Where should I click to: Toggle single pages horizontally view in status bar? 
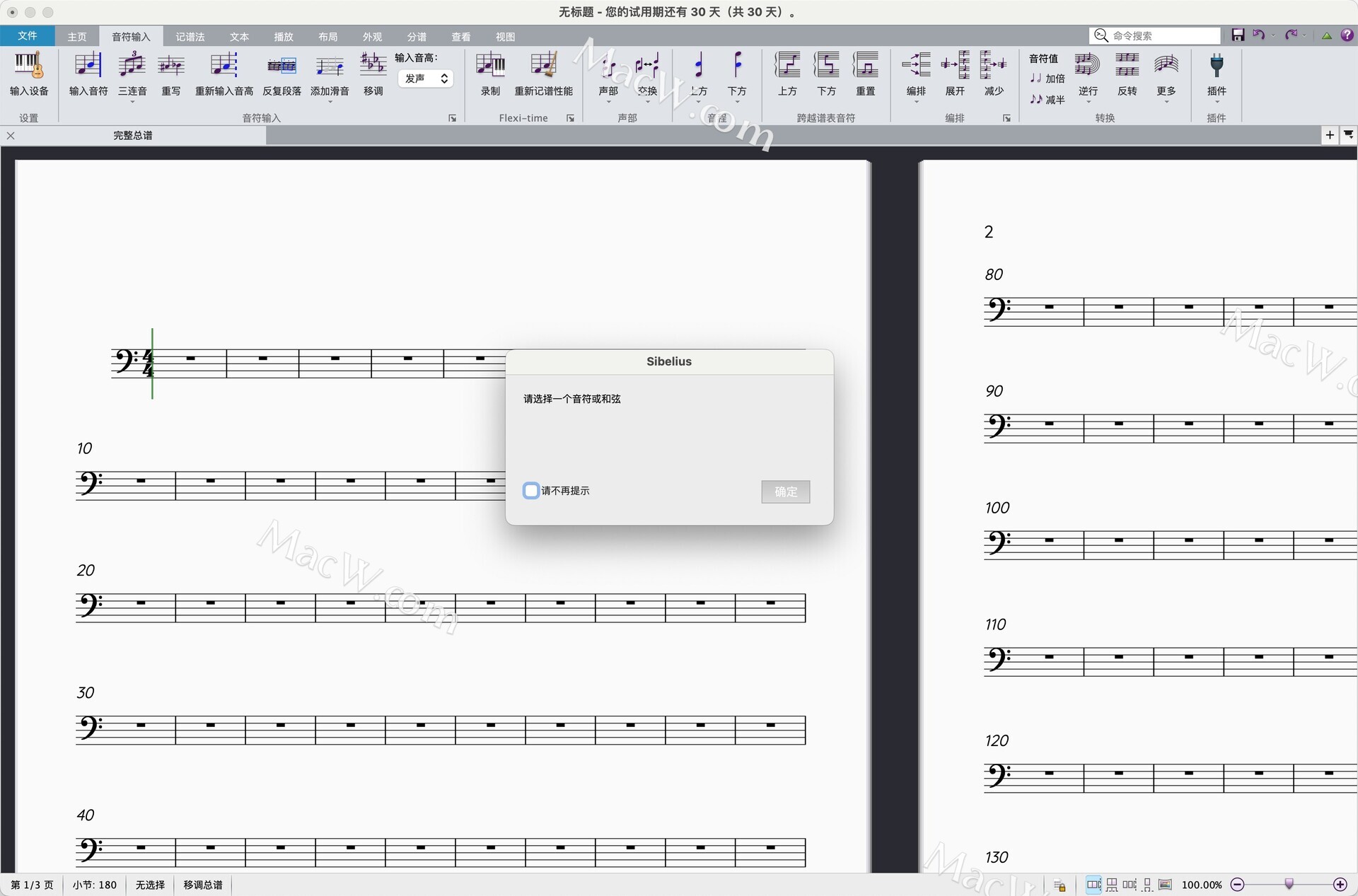click(x=1130, y=884)
